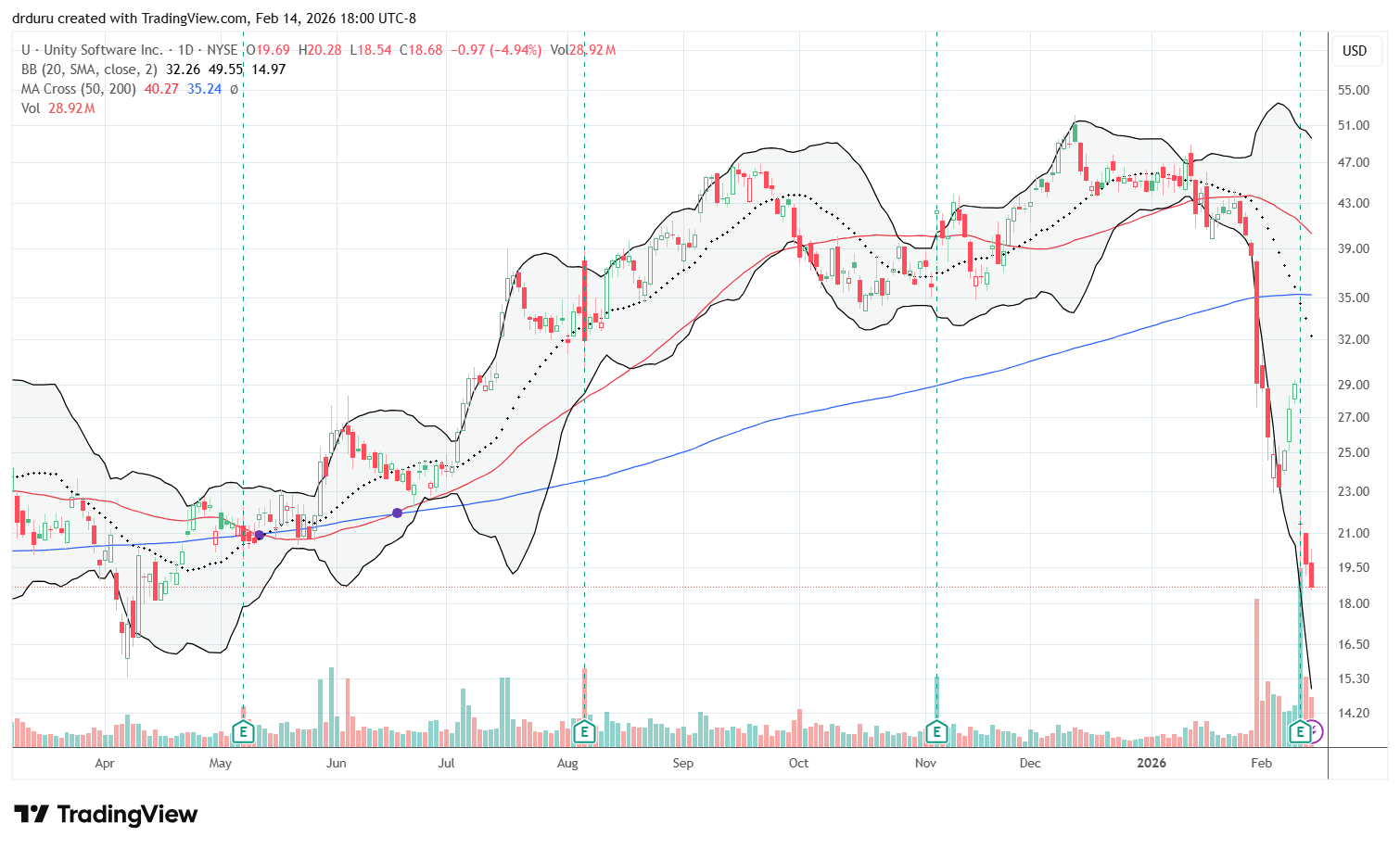Image resolution: width=1400 pixels, height=849 pixels.
Task: Toggle the Vol indicator legend entry
Action: [x=31, y=108]
